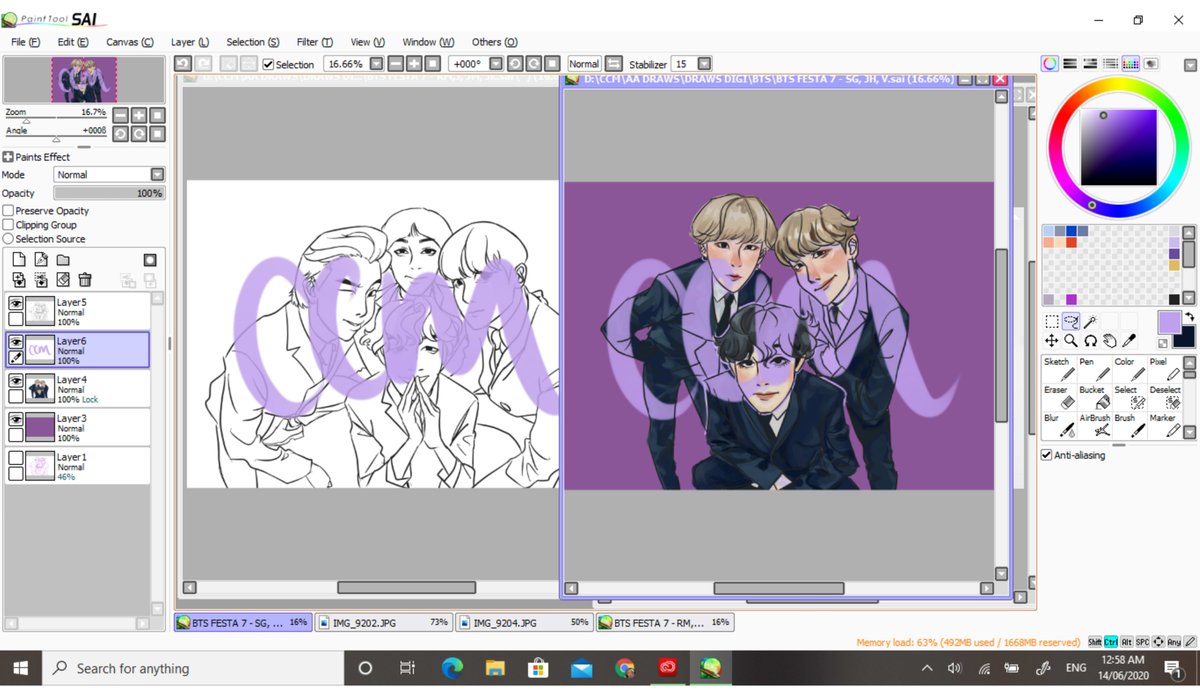Viewport: 1200px width, 700px height.
Task: Select the Eyedropper tool
Action: tap(1129, 341)
